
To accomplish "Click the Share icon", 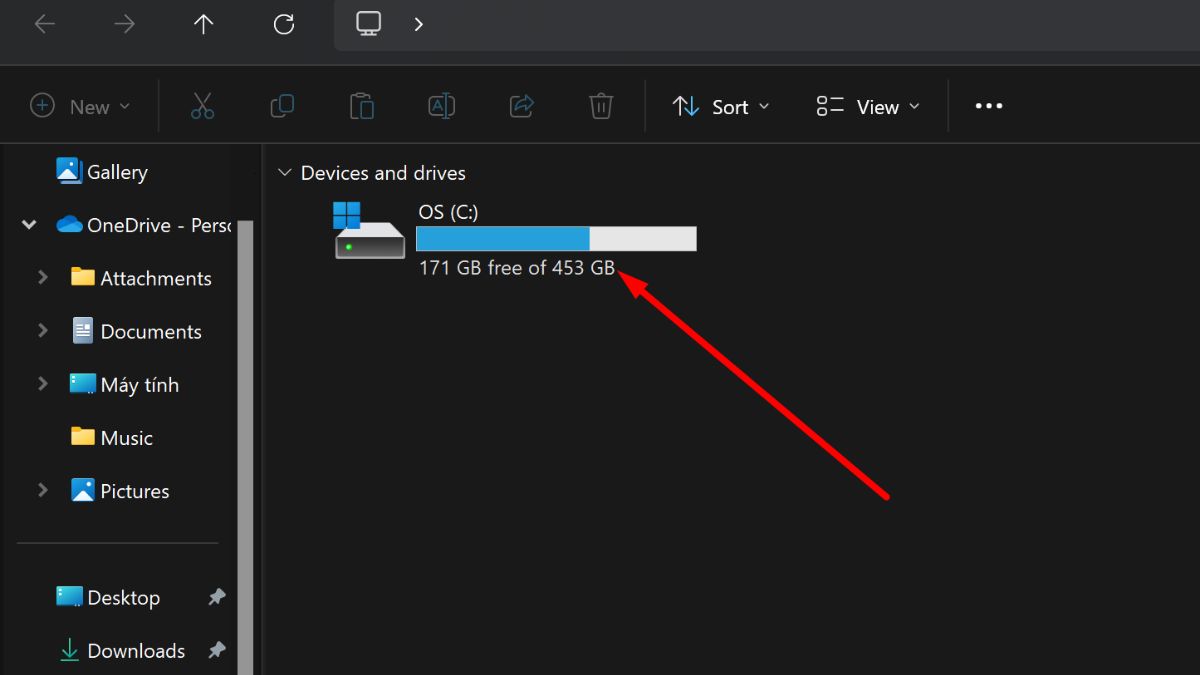I will click(521, 105).
